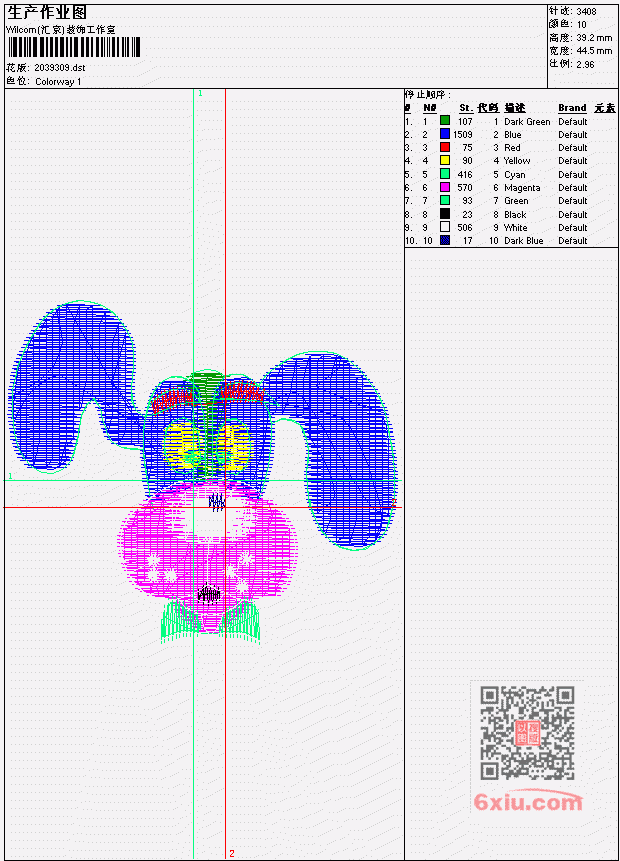Click 'Default' brand in the Red row

click(573, 148)
